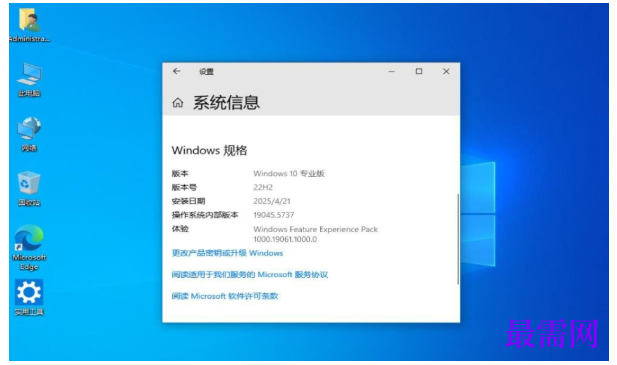
Task: Click the 系统信息 page title
Action: (x=226, y=103)
